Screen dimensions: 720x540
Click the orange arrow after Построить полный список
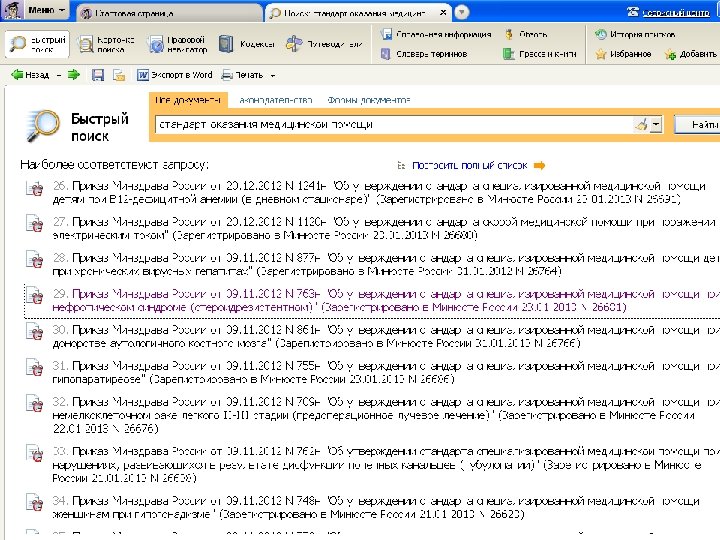[540, 165]
